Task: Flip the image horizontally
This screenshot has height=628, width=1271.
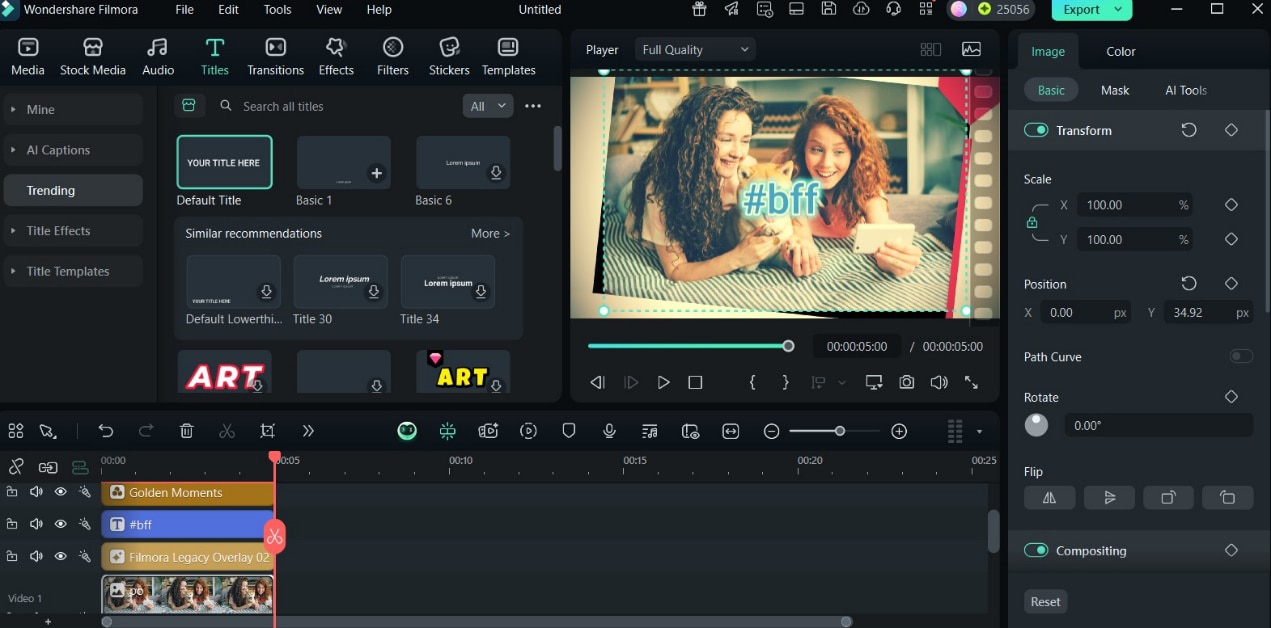Action: click(x=1049, y=498)
